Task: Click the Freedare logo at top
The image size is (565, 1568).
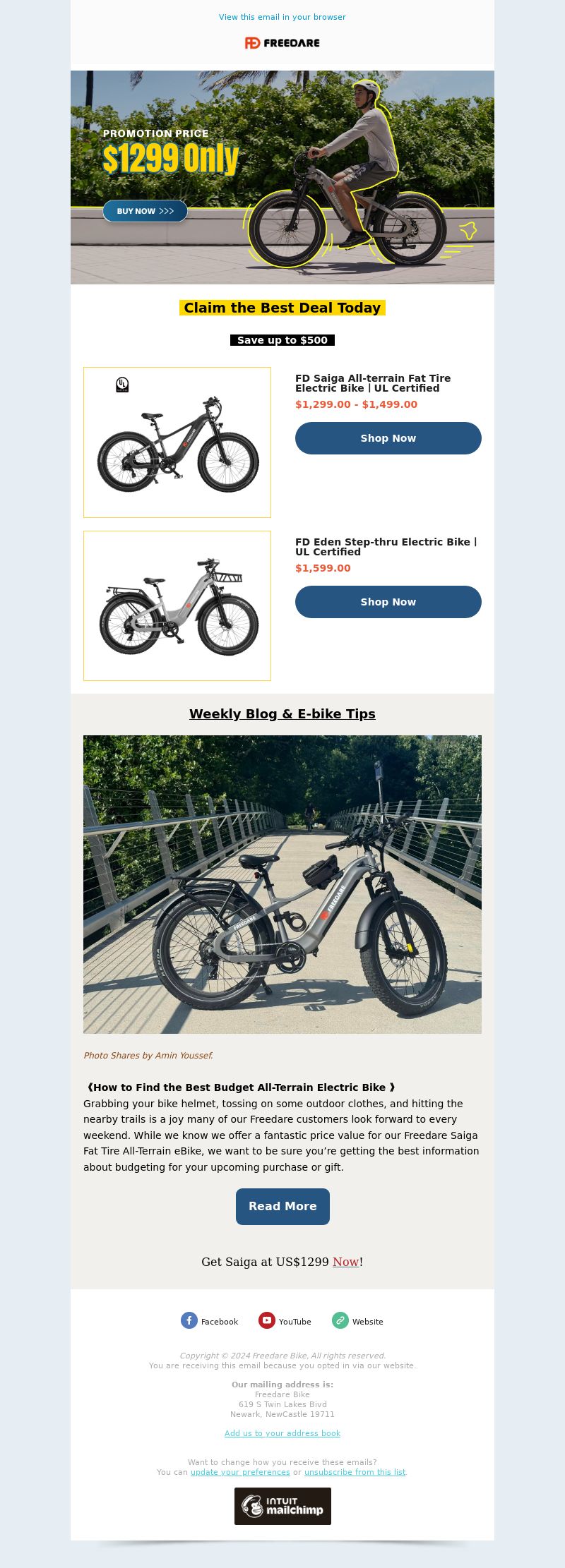Action: [x=282, y=43]
